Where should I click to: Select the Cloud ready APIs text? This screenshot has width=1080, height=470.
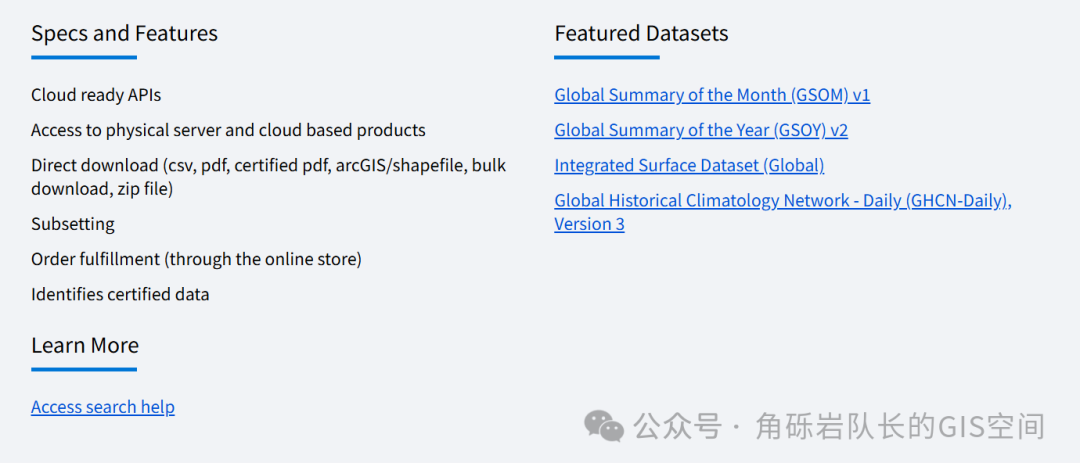point(96,95)
